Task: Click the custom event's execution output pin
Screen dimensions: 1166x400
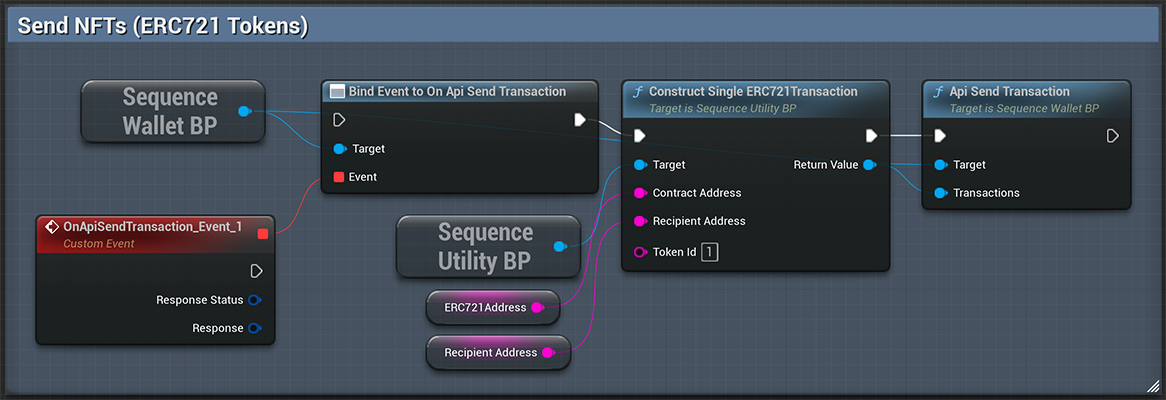Action: [256, 271]
